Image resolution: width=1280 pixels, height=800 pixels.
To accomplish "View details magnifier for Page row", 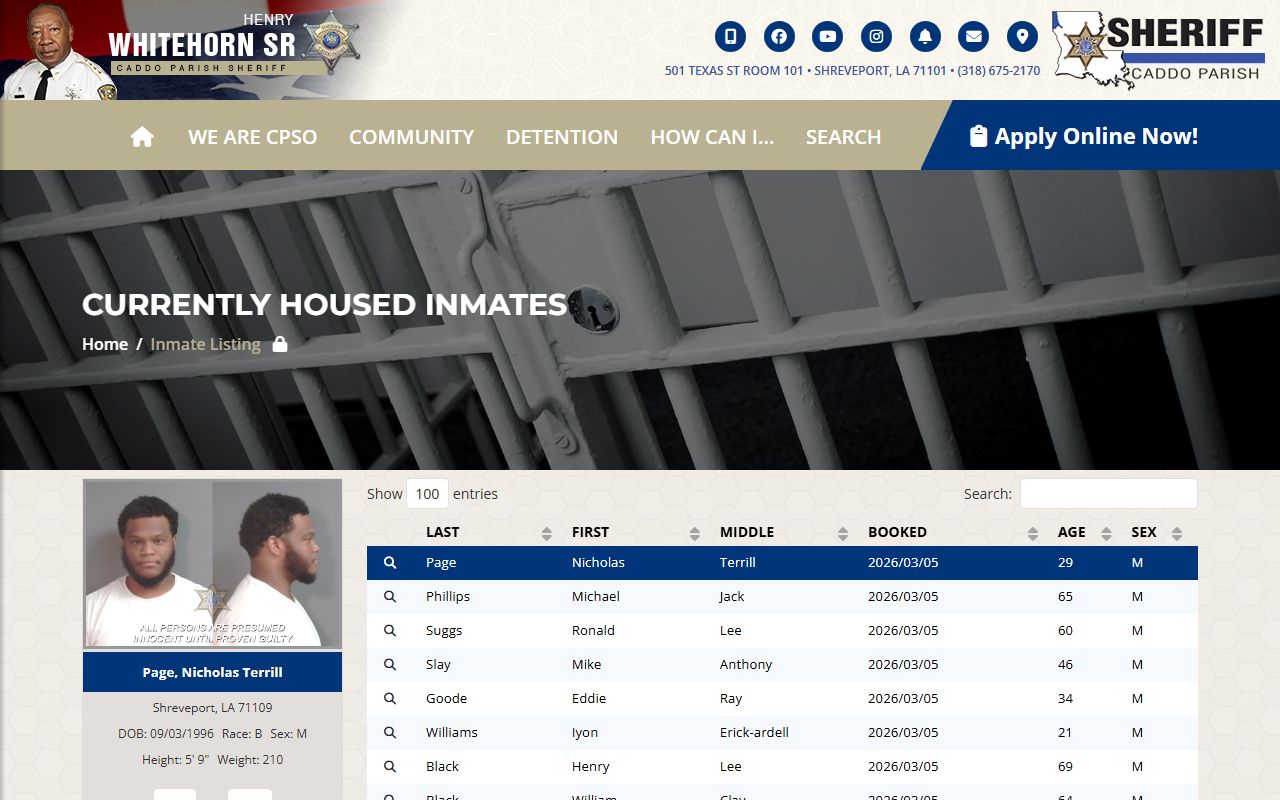I will pos(390,563).
